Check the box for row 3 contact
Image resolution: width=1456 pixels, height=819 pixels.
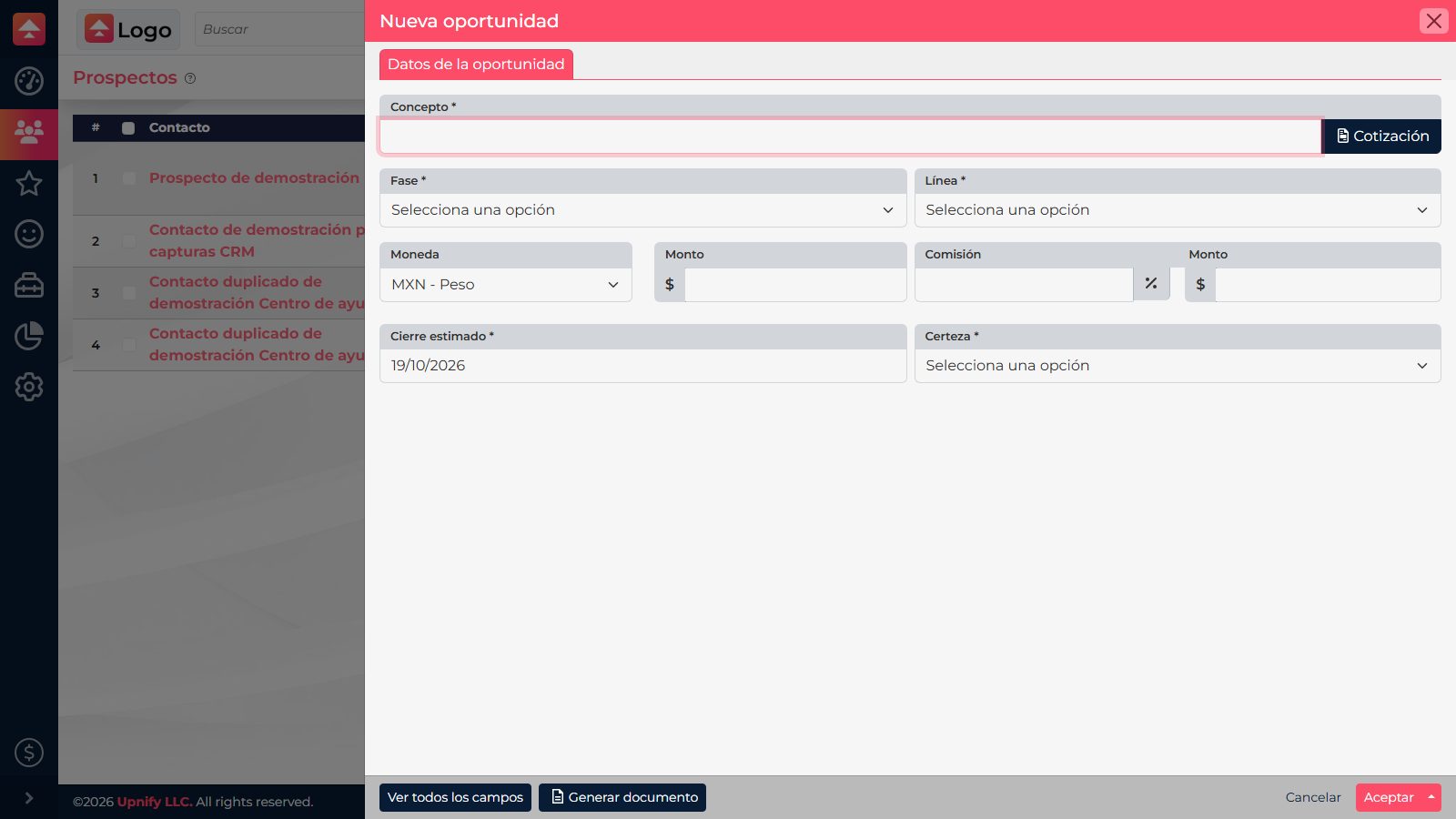tap(129, 293)
